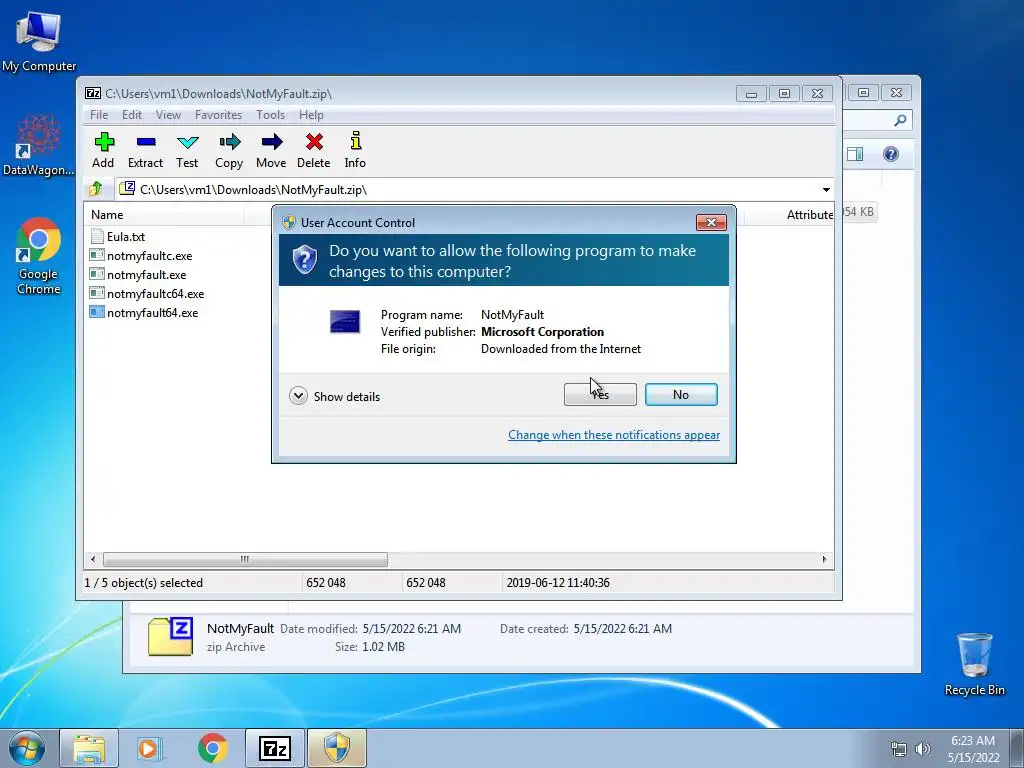The image size is (1024, 768).
Task: Click the 7-Zip taskbar button
Action: pos(274,748)
